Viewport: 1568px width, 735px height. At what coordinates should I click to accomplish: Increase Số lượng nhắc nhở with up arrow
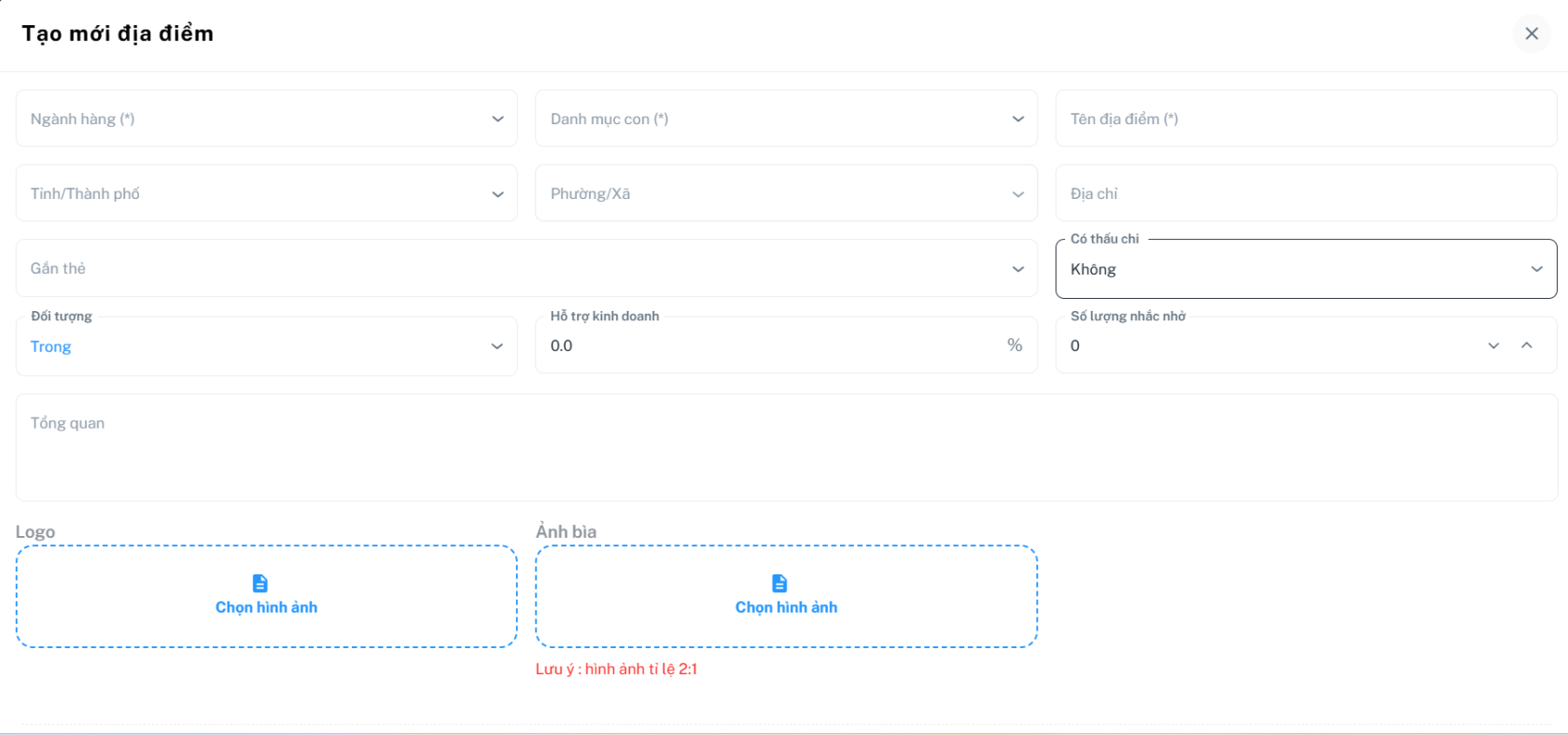pos(1527,346)
